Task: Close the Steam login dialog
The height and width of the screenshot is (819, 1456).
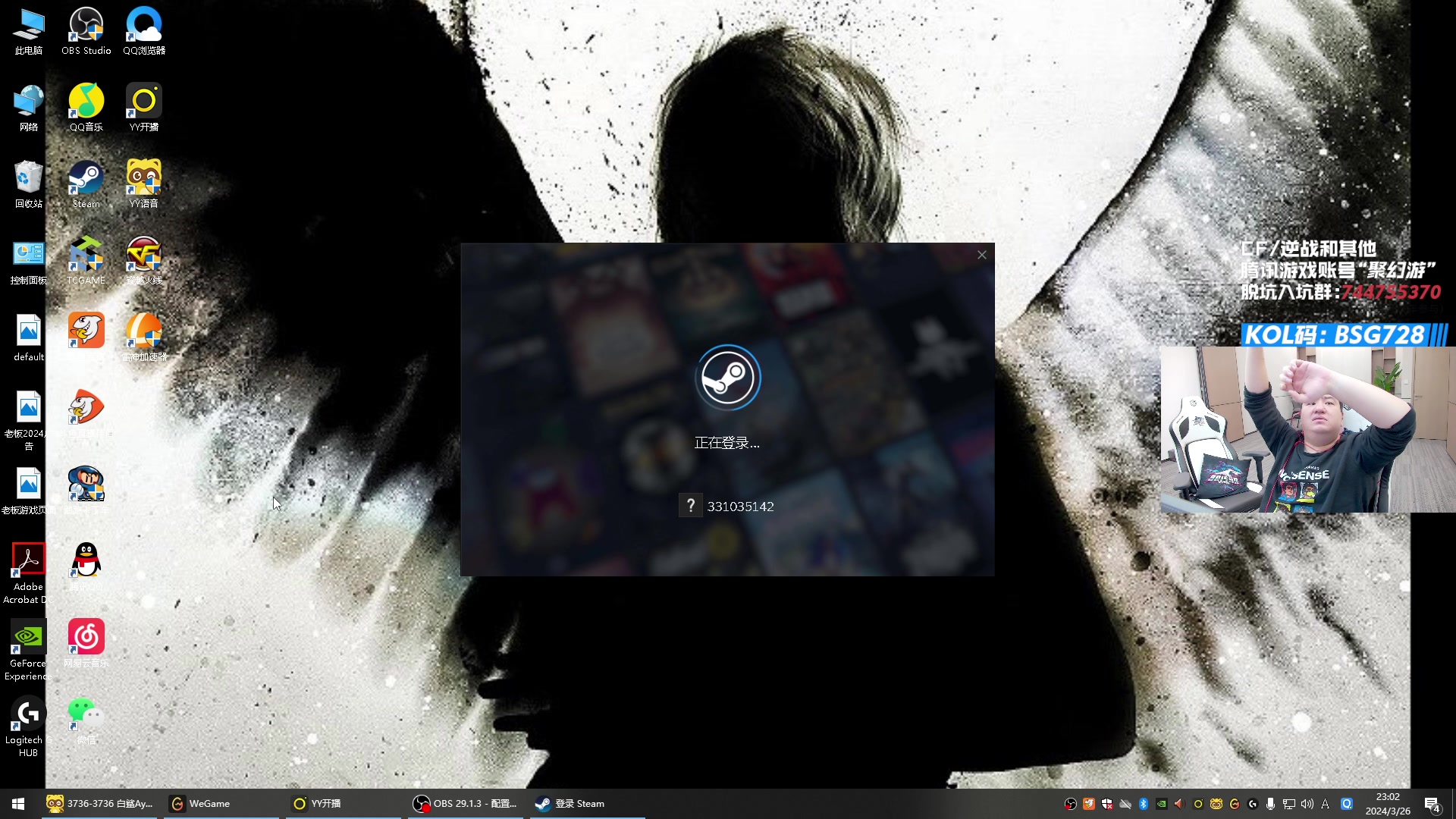Action: click(x=982, y=255)
